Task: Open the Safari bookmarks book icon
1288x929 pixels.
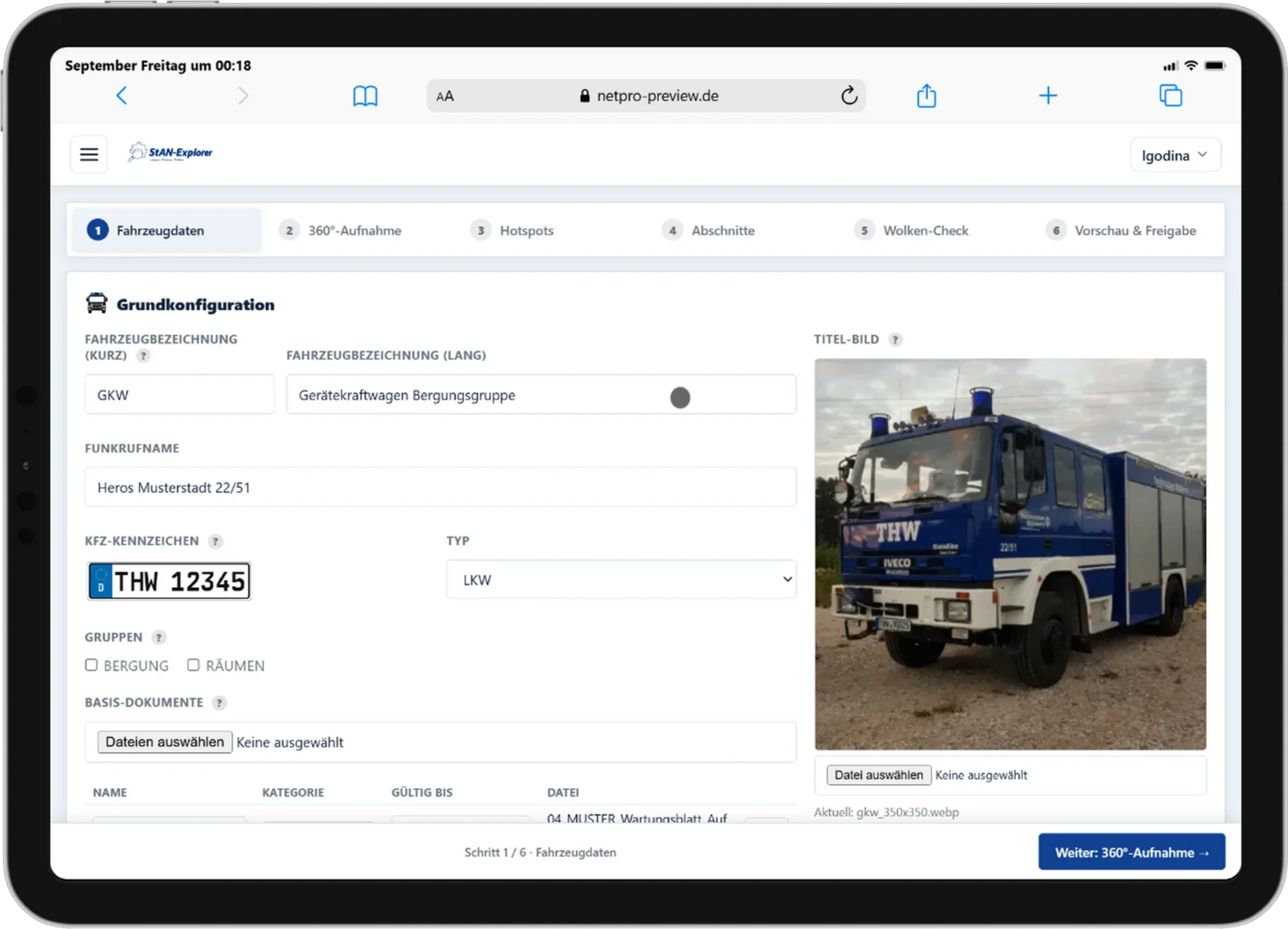Action: pos(365,96)
